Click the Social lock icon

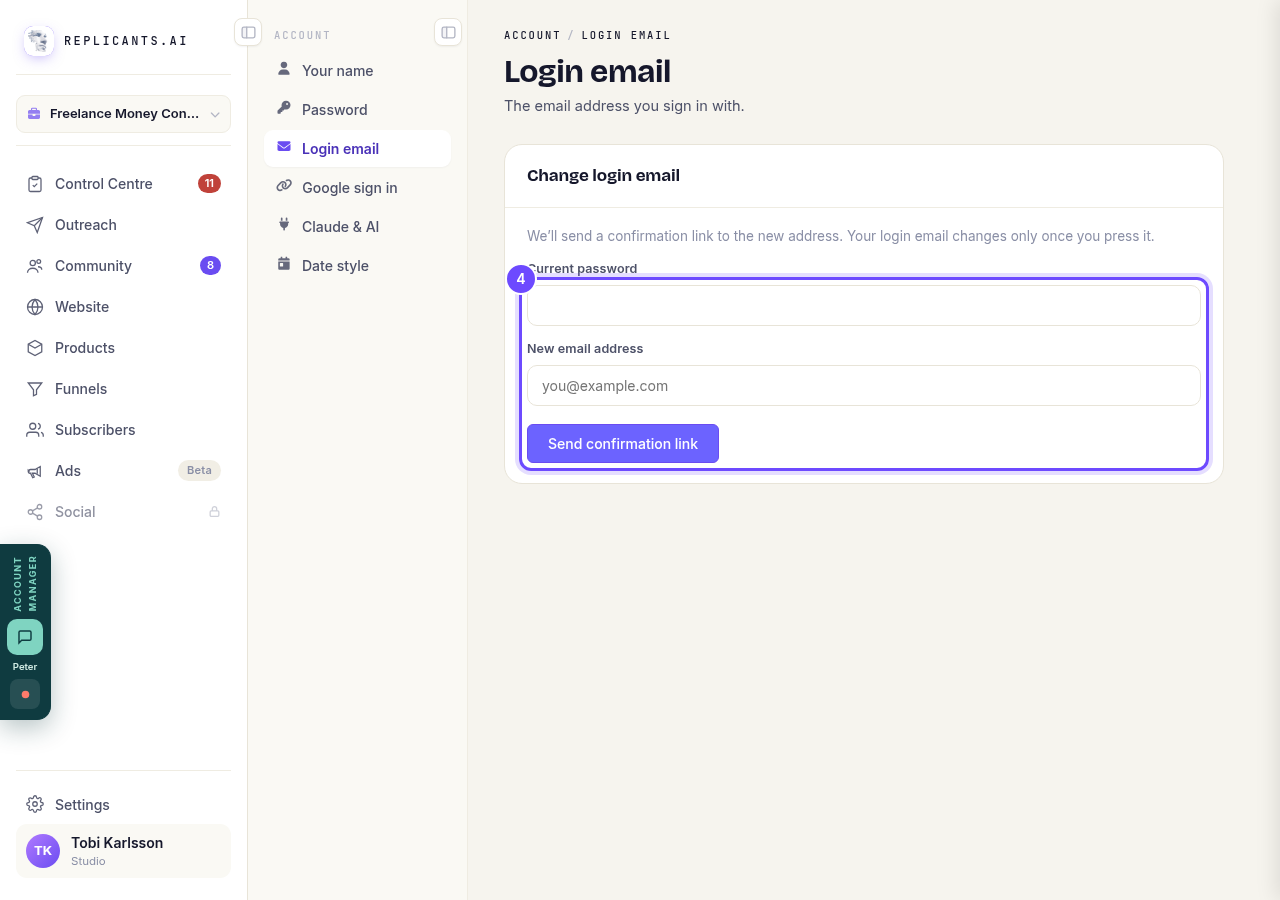(x=214, y=512)
